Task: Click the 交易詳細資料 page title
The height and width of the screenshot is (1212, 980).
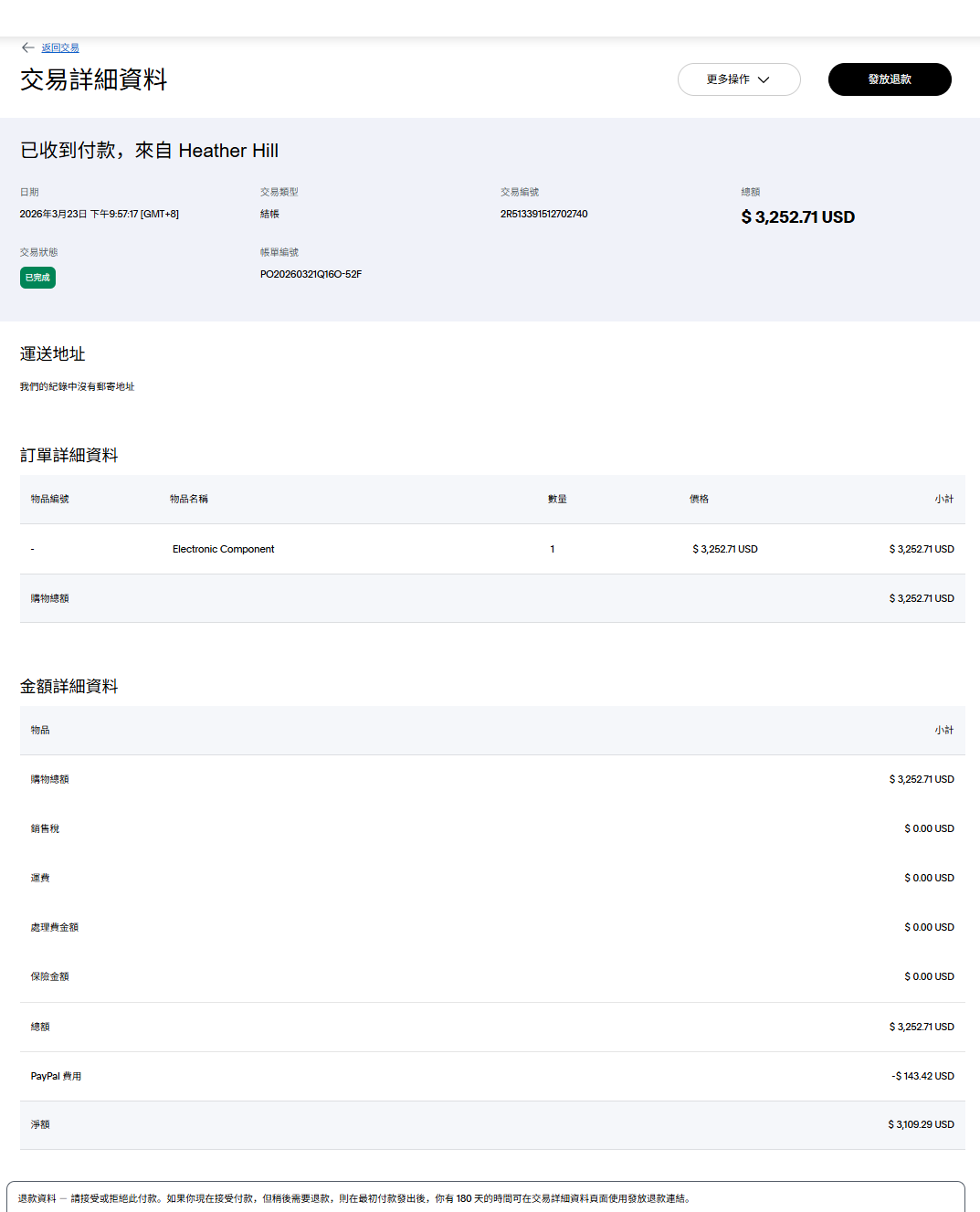Action: (93, 79)
